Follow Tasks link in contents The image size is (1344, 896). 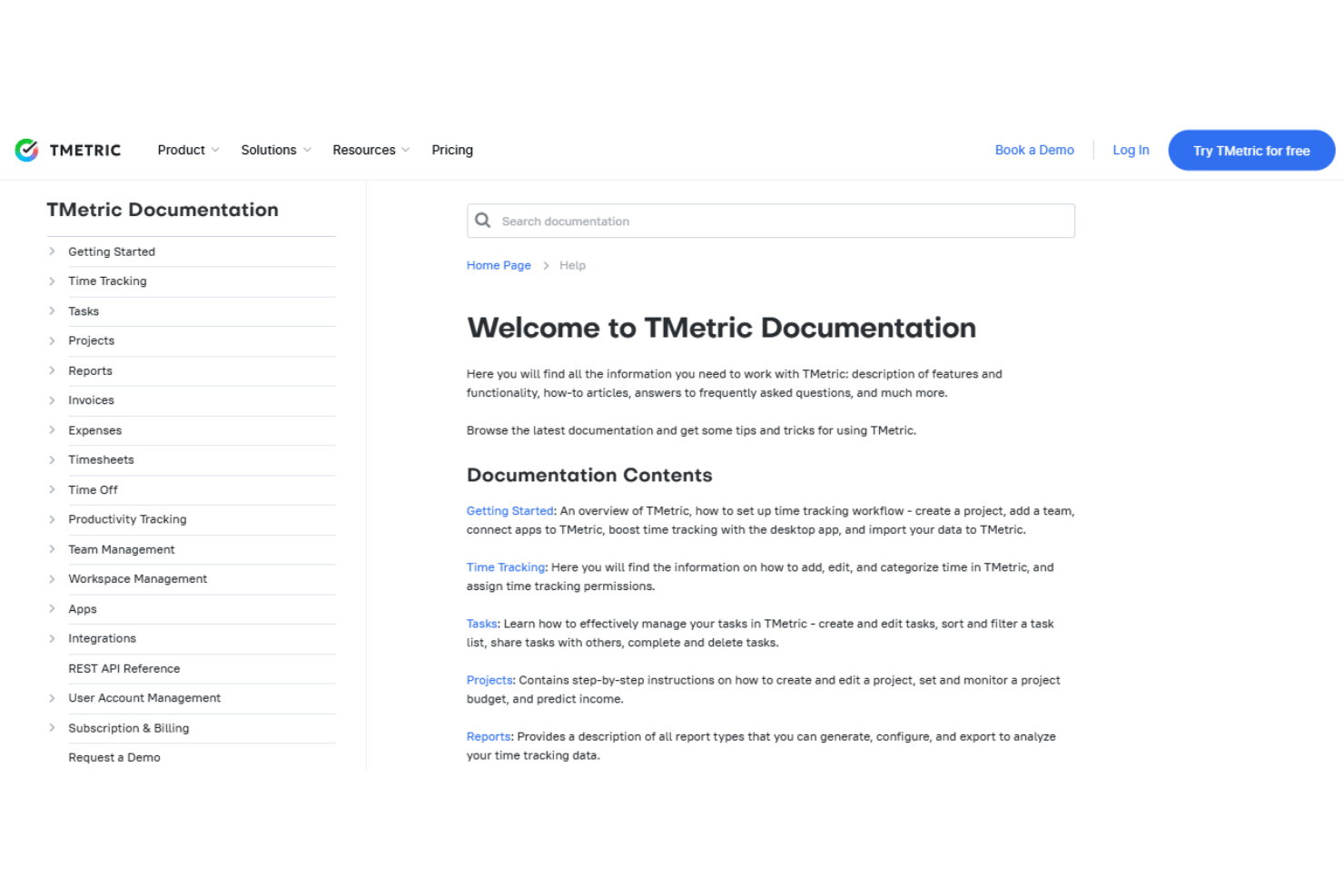point(482,624)
